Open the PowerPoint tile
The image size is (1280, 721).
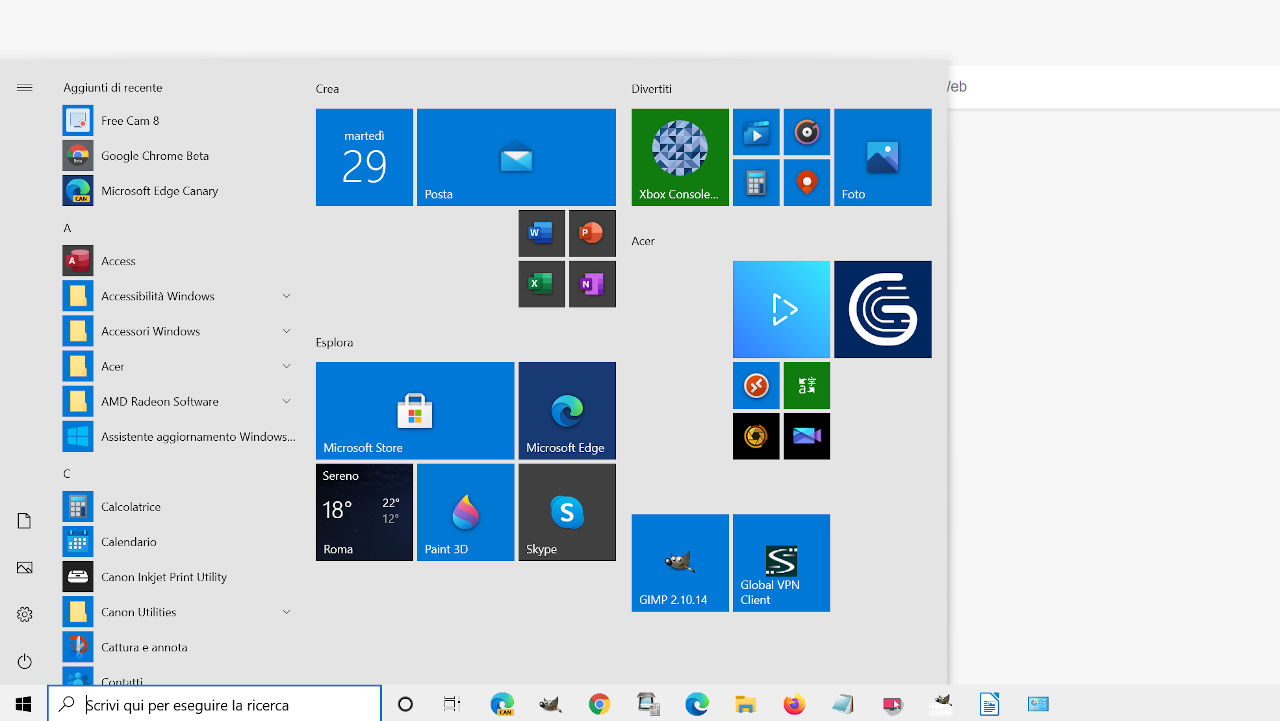[x=592, y=233]
